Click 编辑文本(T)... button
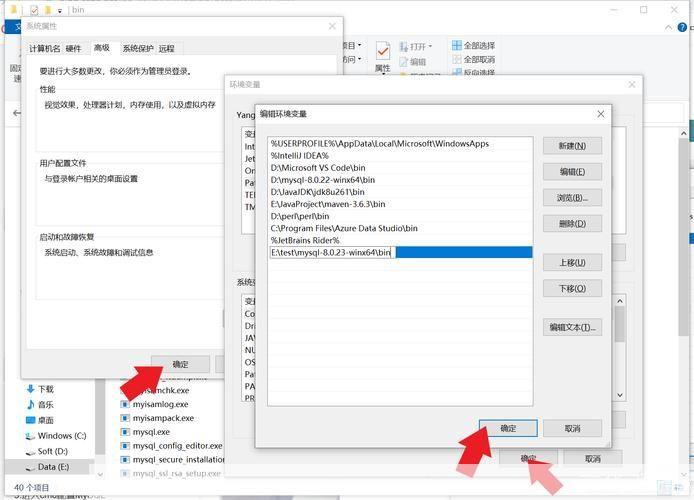Image resolution: width=694 pixels, height=500 pixels. coord(572,327)
